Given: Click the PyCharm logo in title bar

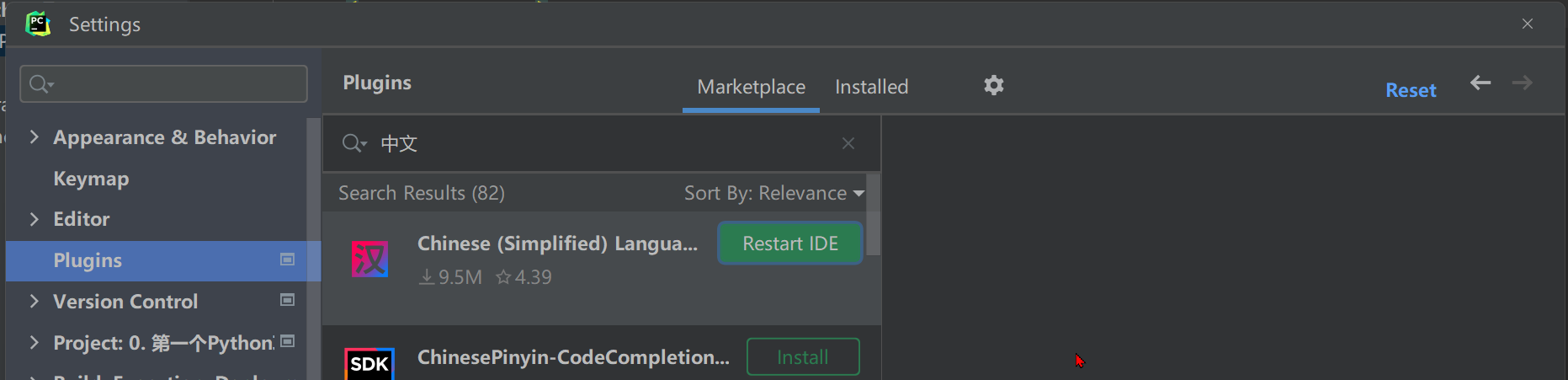Looking at the screenshot, I should tap(38, 24).
